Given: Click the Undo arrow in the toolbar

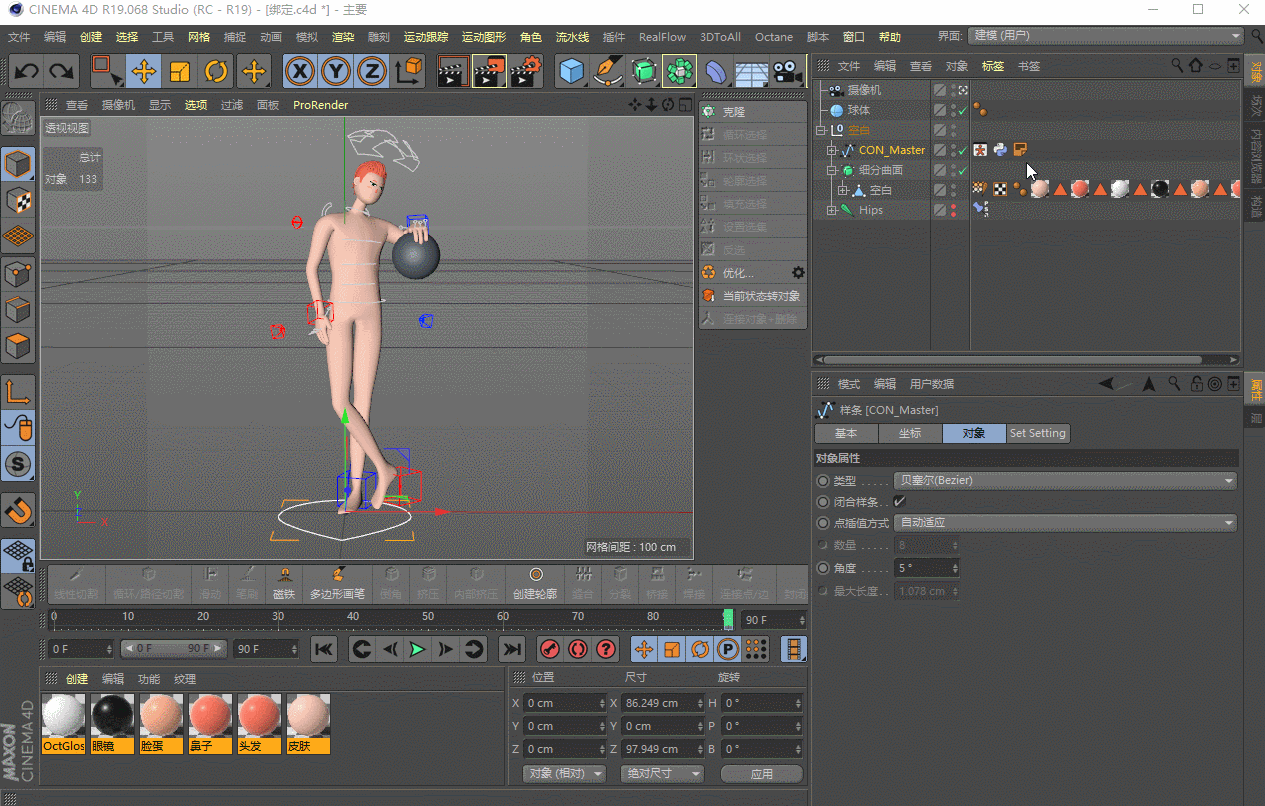Looking at the screenshot, I should [x=27, y=71].
